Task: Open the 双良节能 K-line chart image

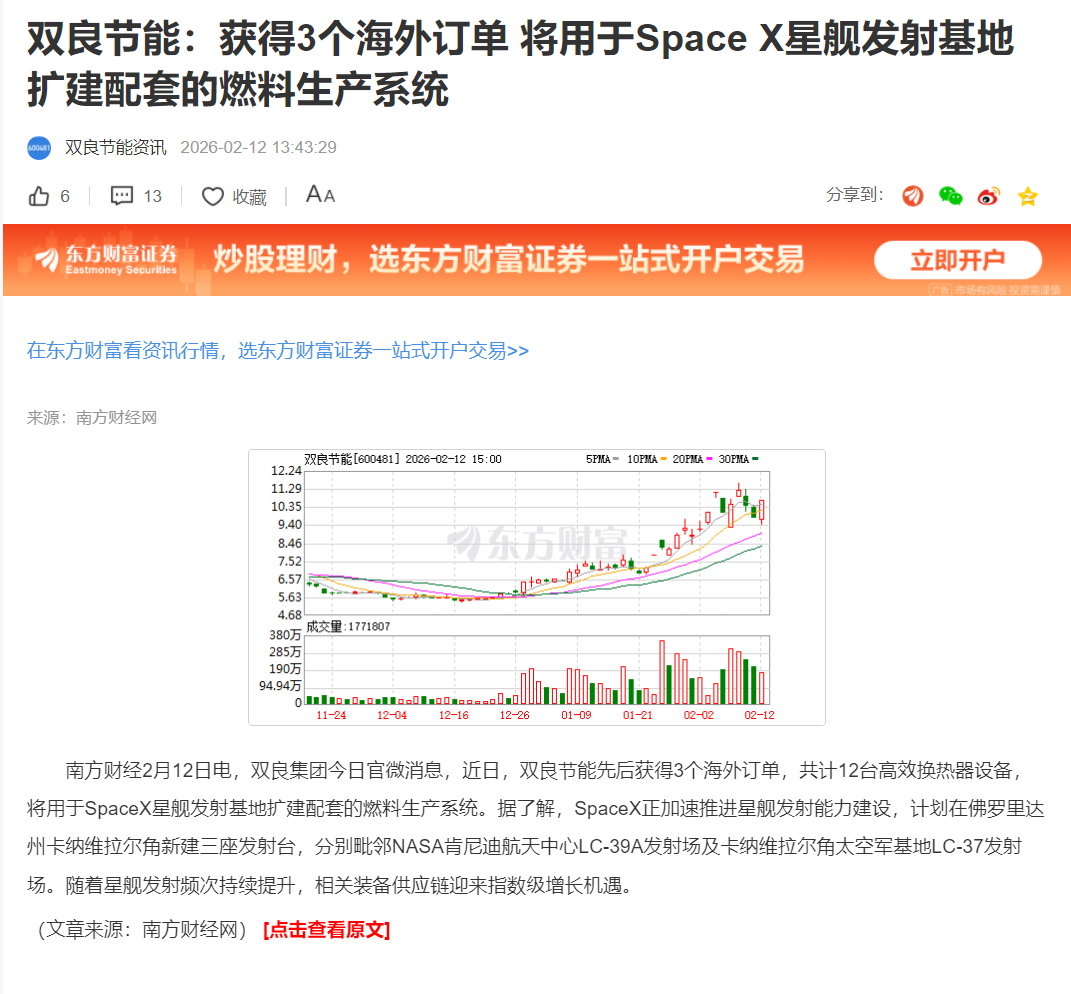Action: tap(537, 588)
